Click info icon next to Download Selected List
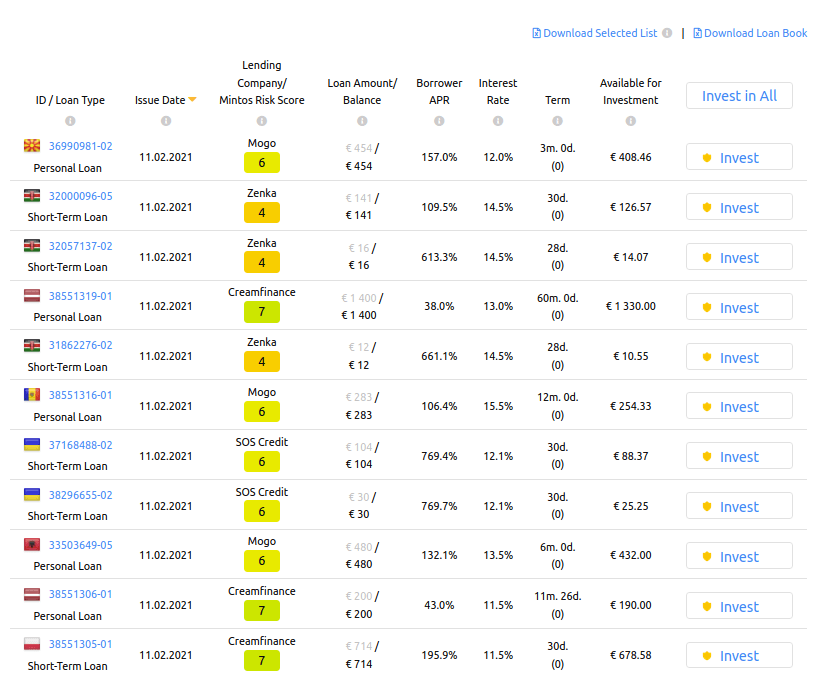 tap(667, 33)
